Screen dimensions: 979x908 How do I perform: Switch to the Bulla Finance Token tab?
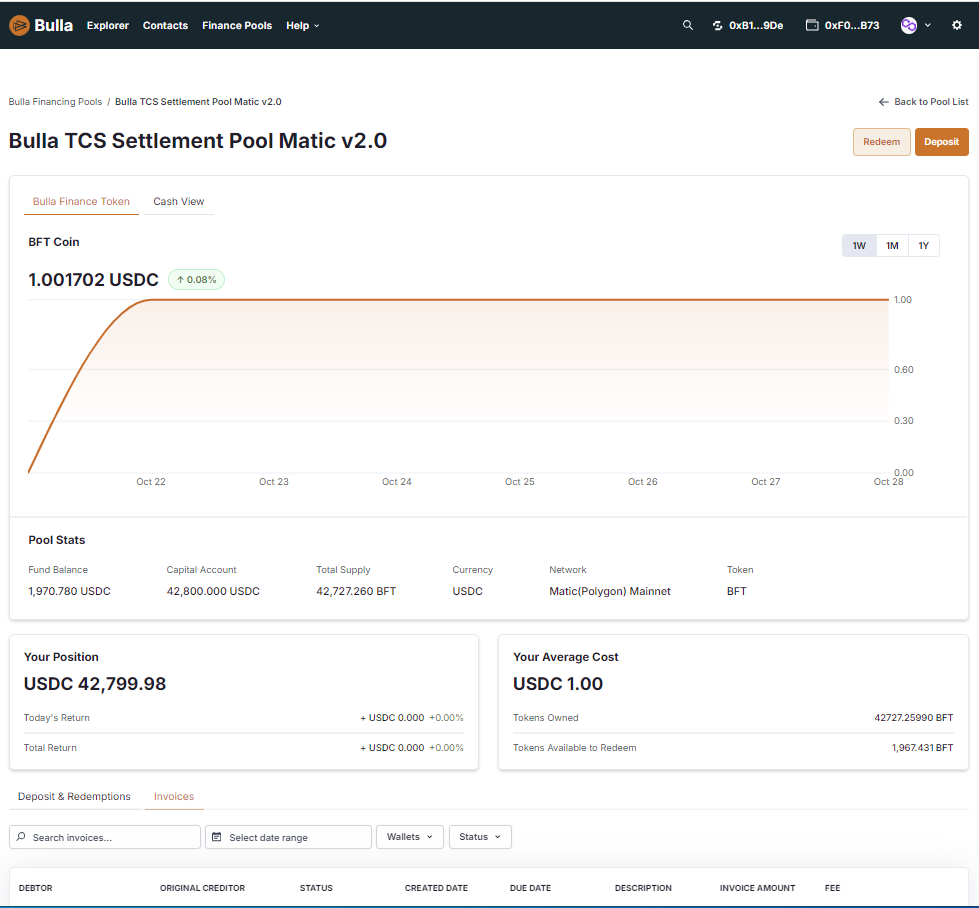point(81,202)
